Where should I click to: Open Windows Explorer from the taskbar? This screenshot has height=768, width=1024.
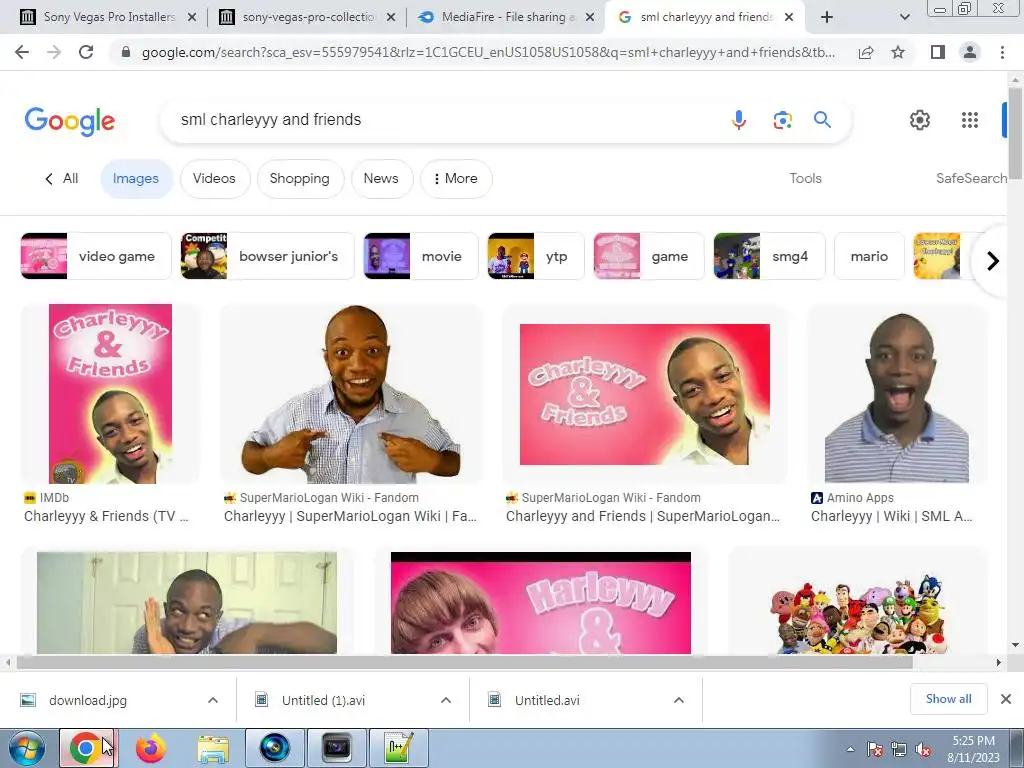click(213, 748)
